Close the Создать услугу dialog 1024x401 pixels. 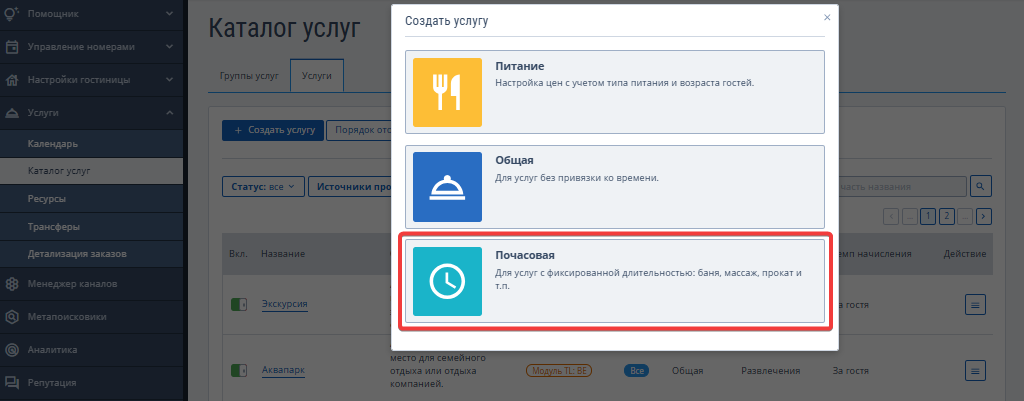[x=827, y=18]
